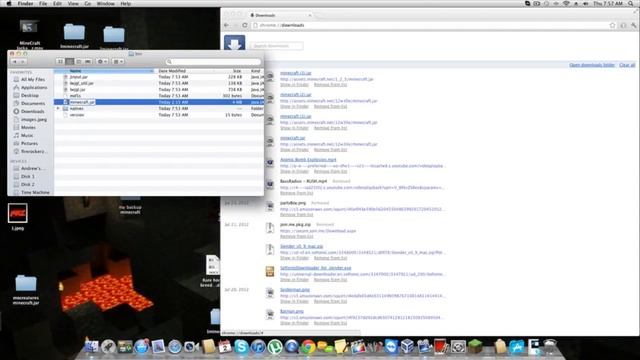
Task: Open the Finder menu in menu bar
Action: point(25,4)
